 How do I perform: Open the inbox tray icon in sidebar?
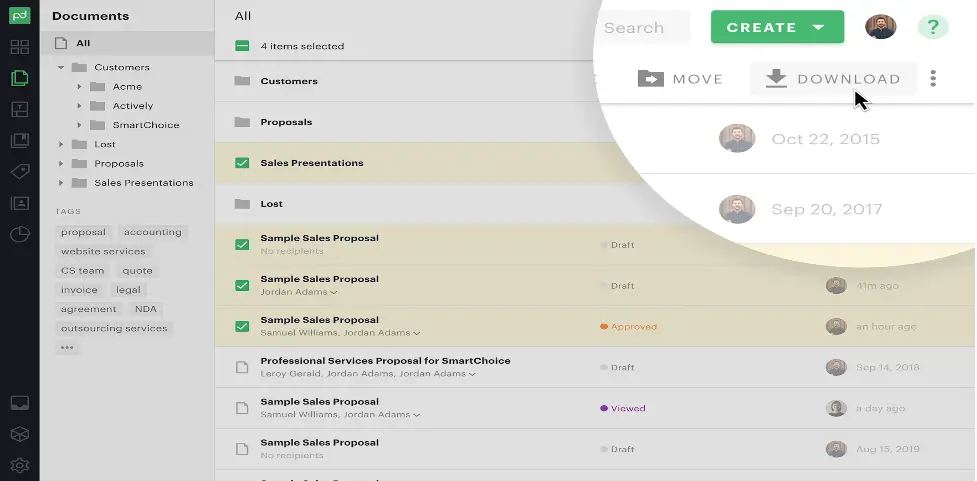[x=20, y=403]
